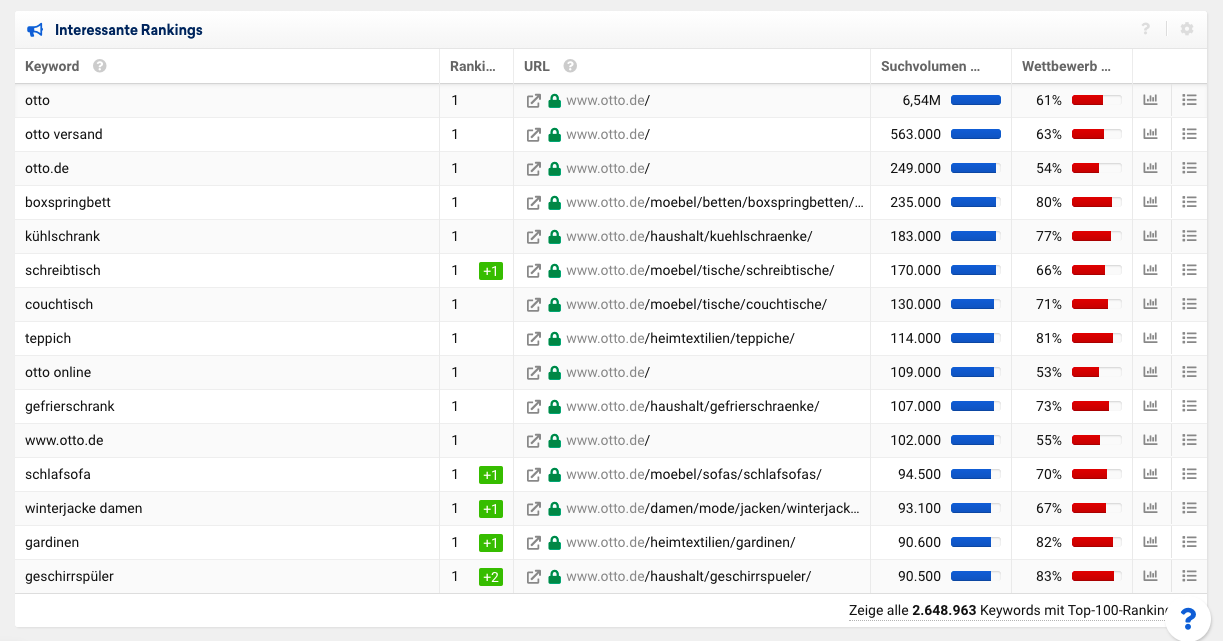Screen dimensions: 1223x641
Task: Open the damen/mode/jacken URL link
Action: point(712,508)
